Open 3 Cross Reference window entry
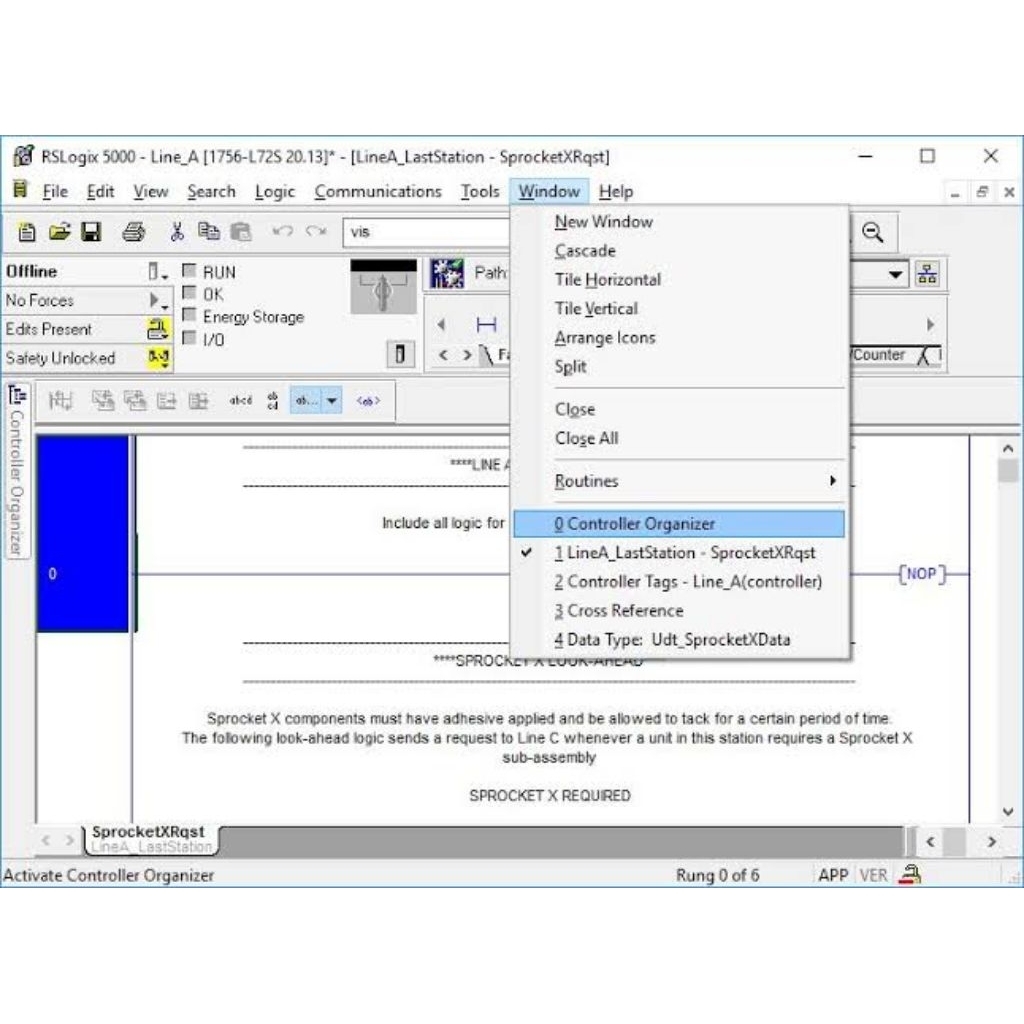Viewport: 1024px width, 1024px height. point(679,611)
